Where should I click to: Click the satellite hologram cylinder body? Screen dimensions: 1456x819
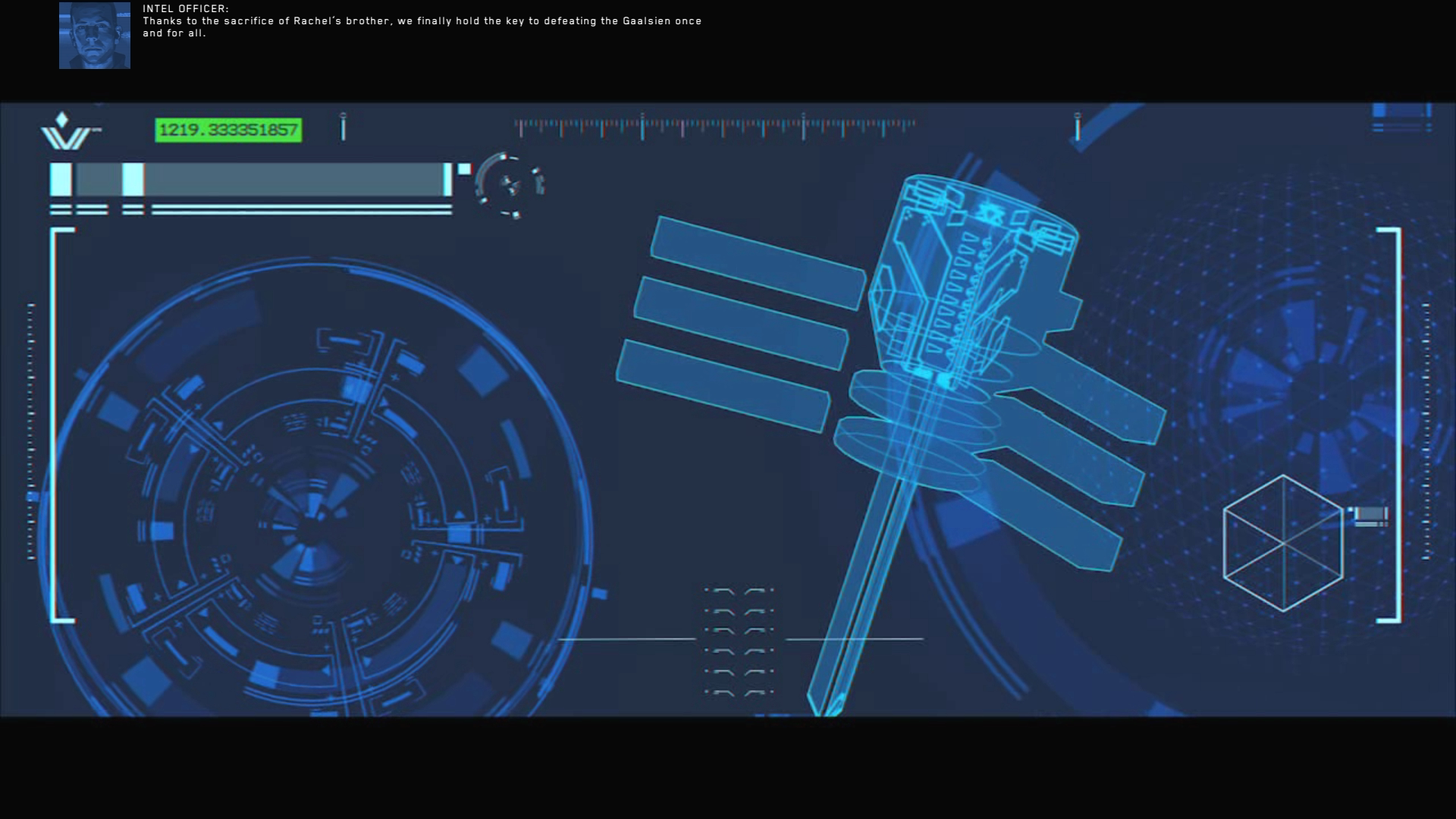click(971, 273)
